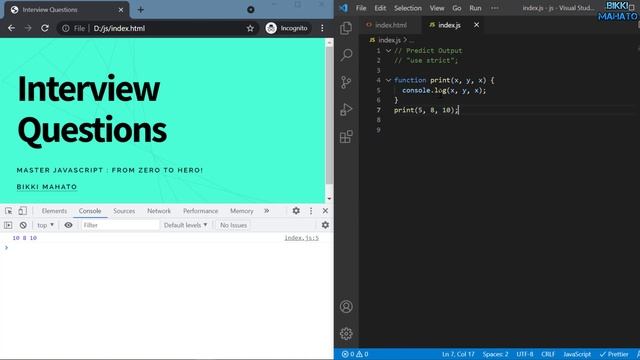Click Ln 7, Col 17 in status bar

[458, 354]
